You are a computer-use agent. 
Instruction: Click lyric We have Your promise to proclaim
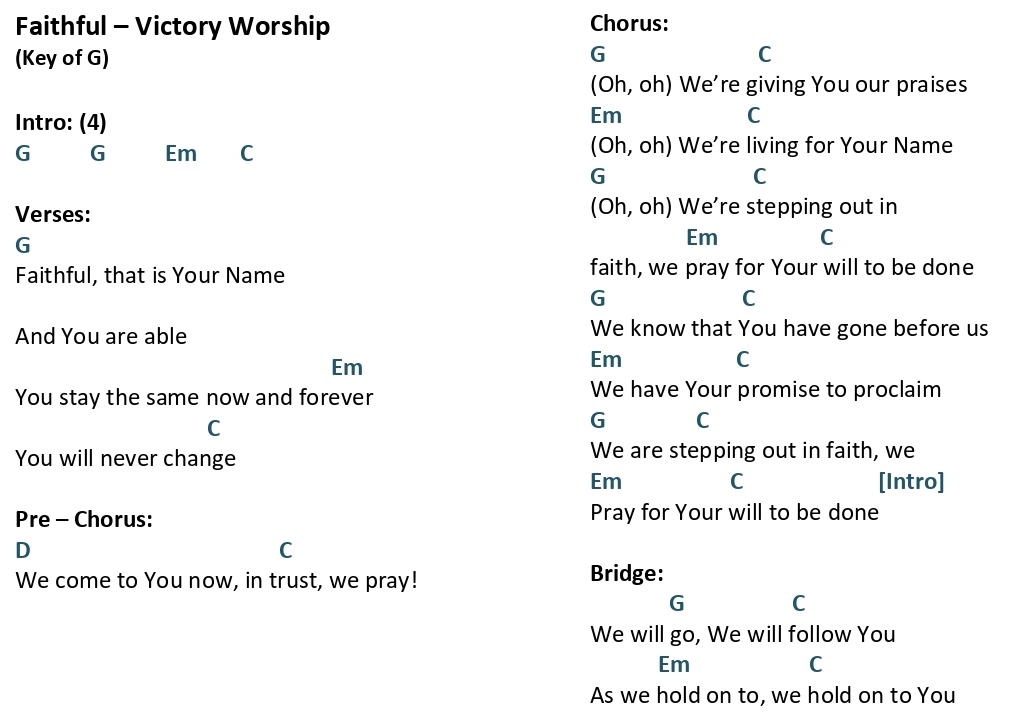pos(766,390)
